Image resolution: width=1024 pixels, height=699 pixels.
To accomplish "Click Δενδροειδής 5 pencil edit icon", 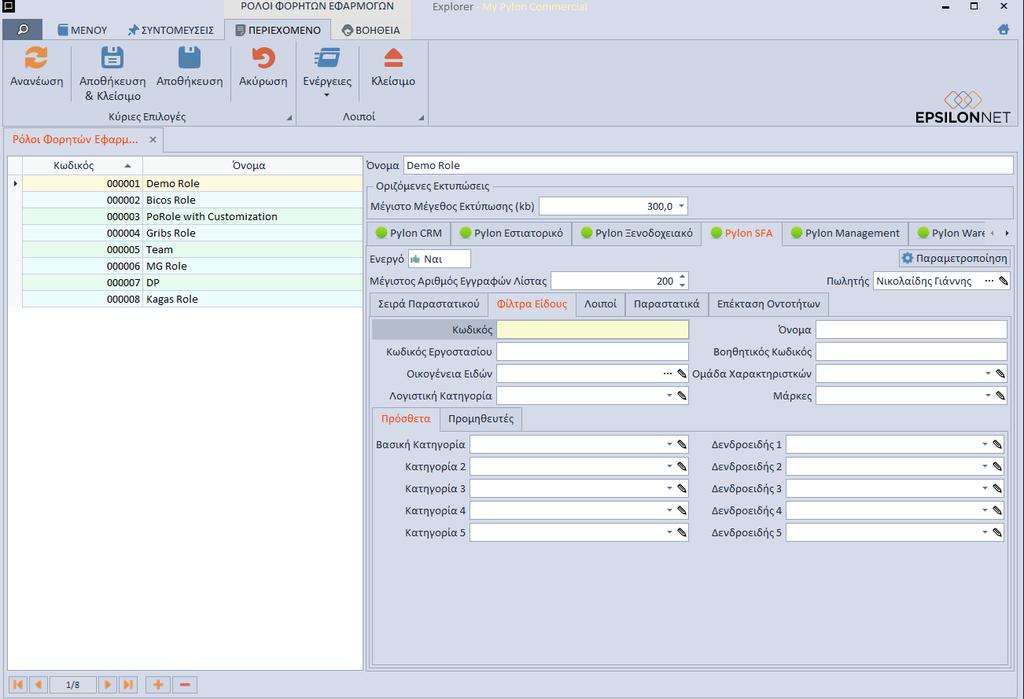I will 997,532.
